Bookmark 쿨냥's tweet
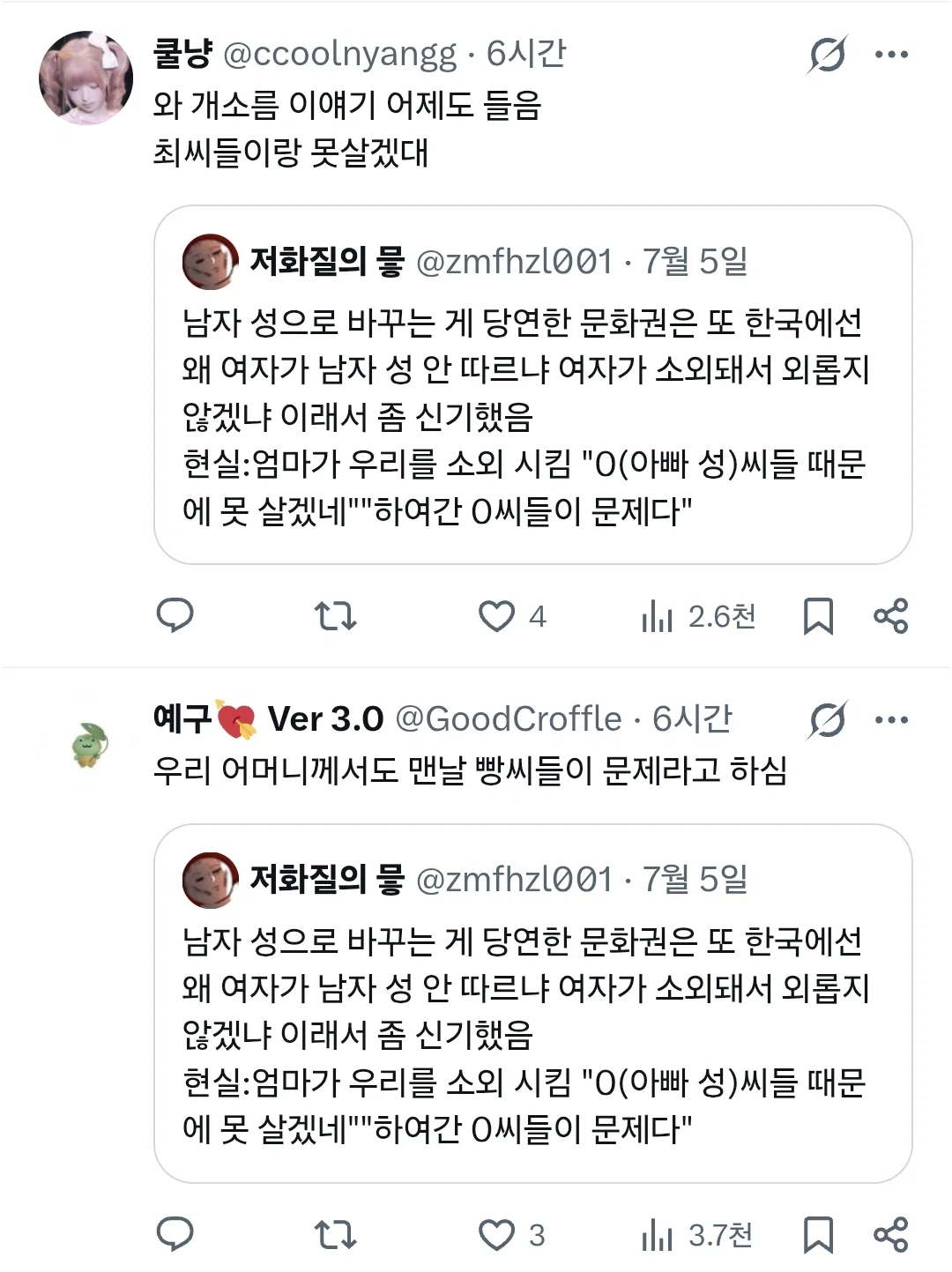The width and height of the screenshot is (952, 1272). coord(818,616)
